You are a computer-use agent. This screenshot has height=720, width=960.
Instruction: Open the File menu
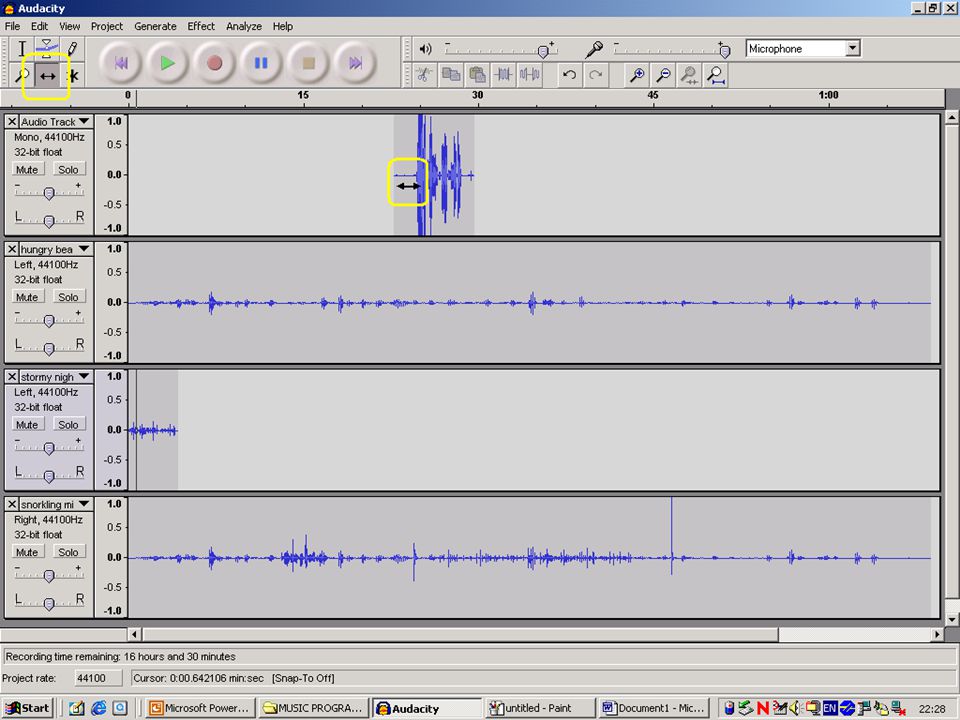click(12, 26)
